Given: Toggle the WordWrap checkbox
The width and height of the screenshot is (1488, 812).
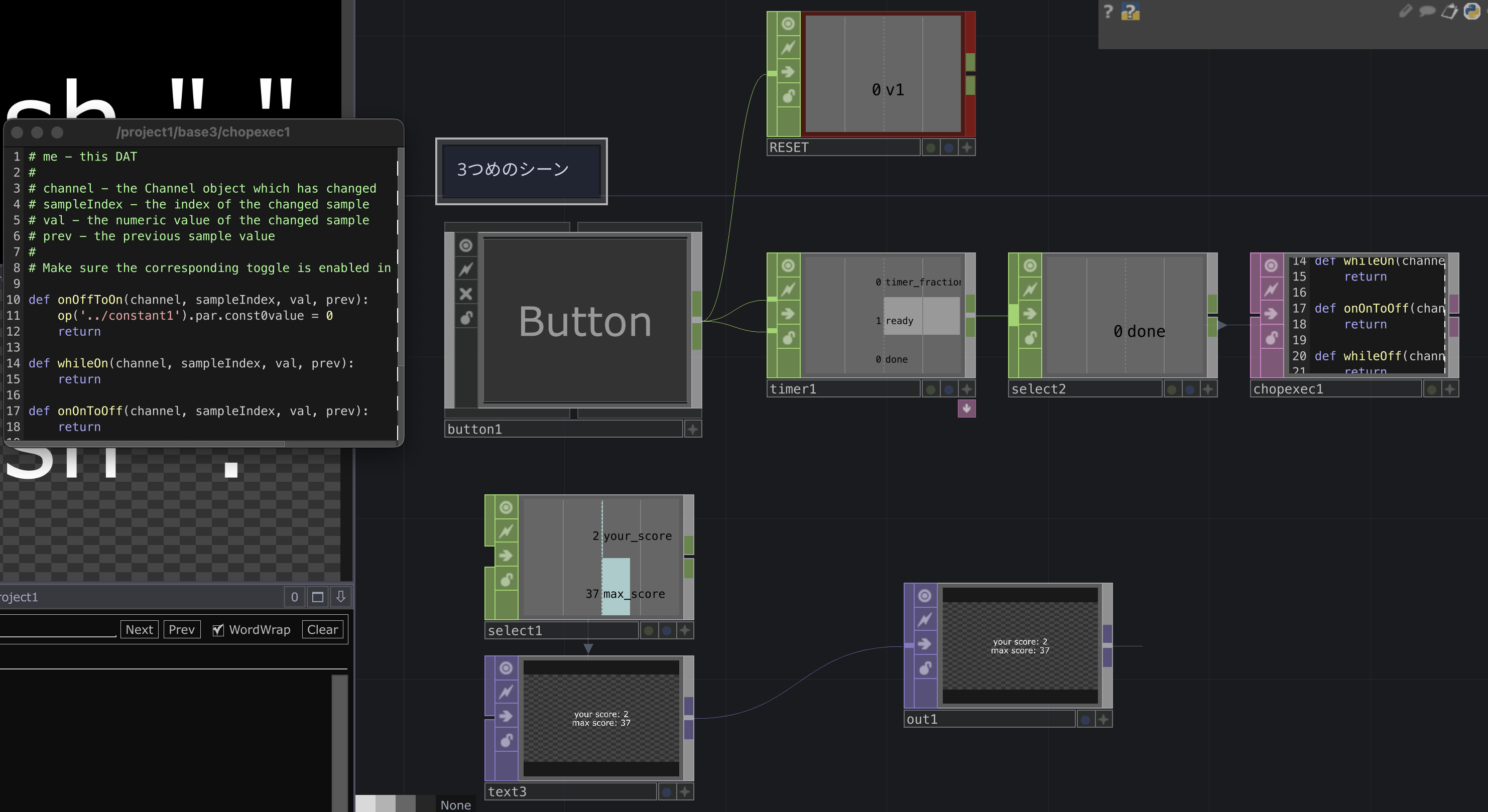Looking at the screenshot, I should click(x=218, y=630).
